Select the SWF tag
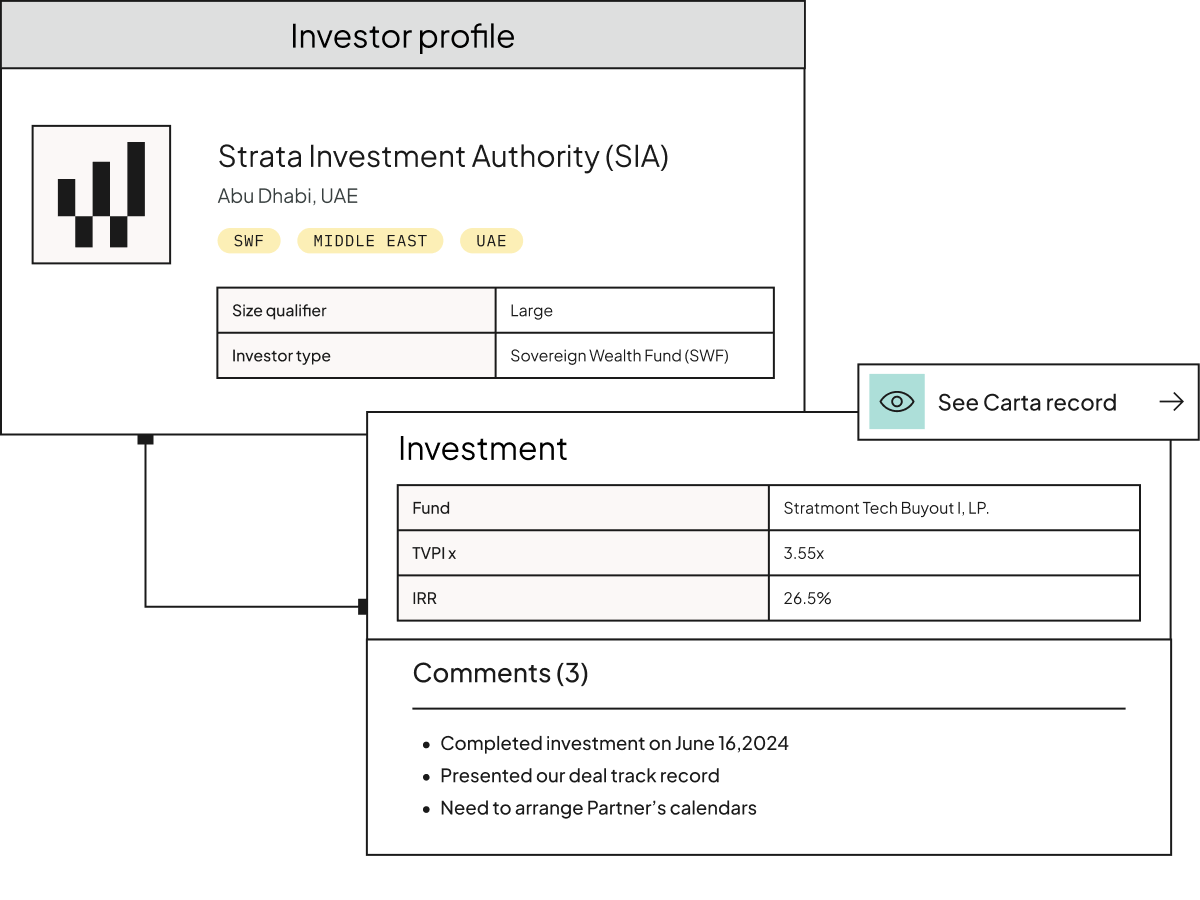 tap(249, 241)
